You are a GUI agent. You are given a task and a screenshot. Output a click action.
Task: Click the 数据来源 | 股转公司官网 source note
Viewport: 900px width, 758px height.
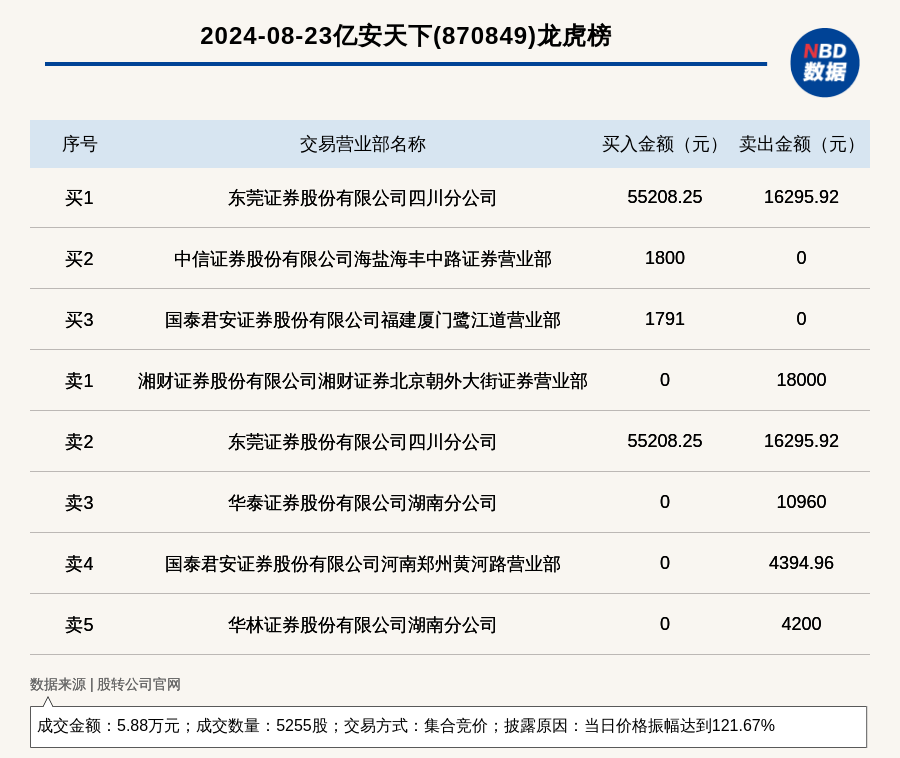(105, 684)
